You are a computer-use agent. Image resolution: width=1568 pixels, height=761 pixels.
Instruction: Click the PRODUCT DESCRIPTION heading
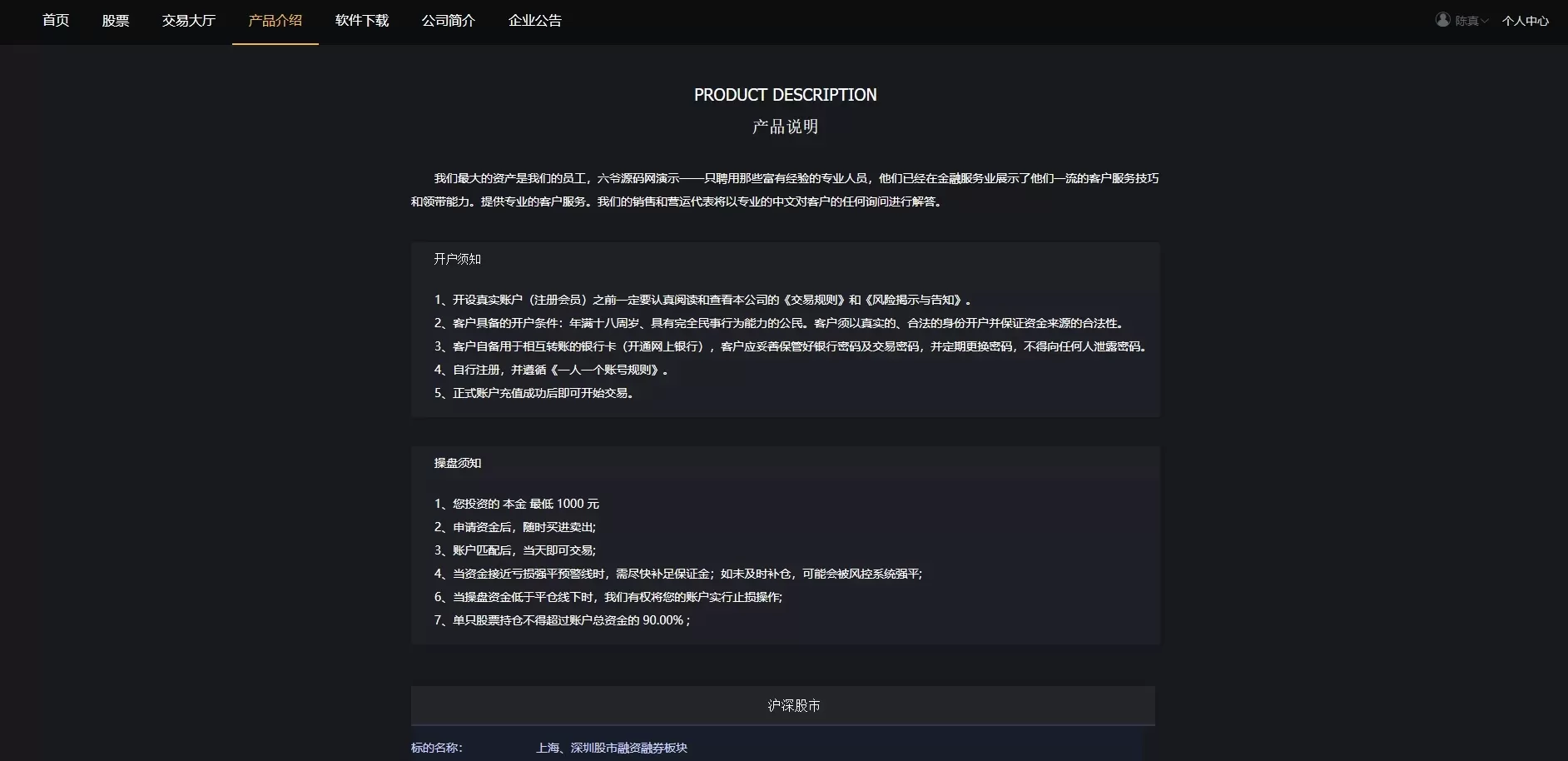[785, 95]
